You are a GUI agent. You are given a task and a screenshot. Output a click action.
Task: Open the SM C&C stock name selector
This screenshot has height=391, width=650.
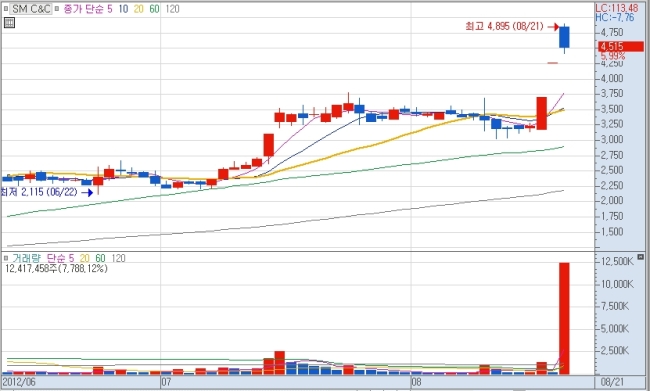pyautogui.click(x=31, y=9)
